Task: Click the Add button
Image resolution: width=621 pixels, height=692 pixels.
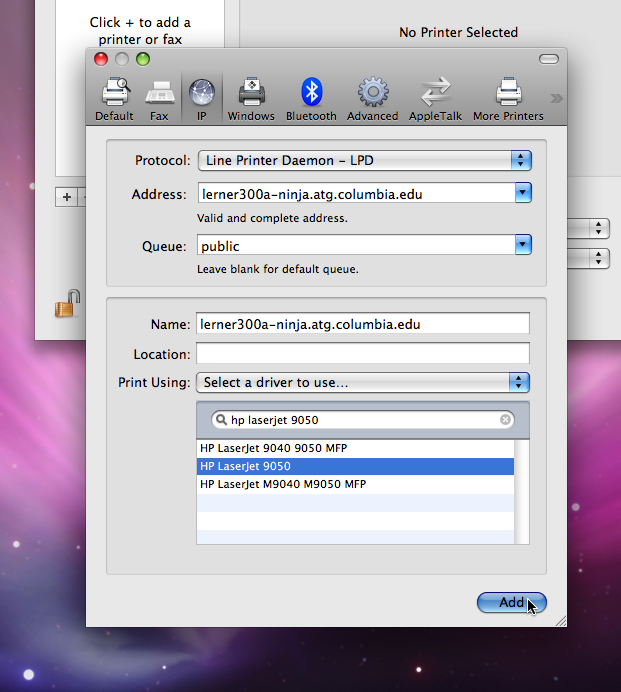Action: [x=512, y=602]
